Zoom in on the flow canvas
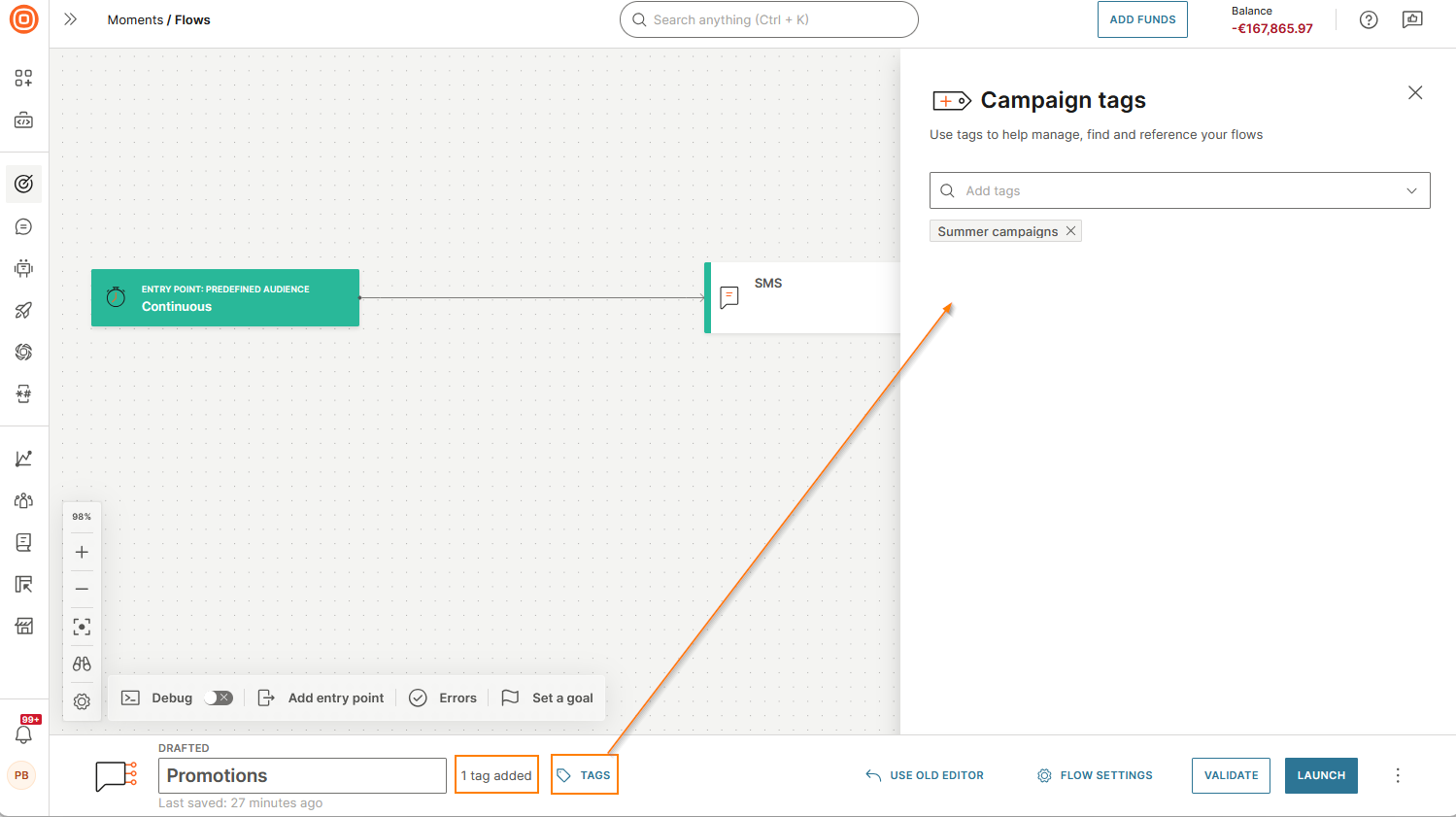Screen dimensions: 1456x817 (x=82, y=551)
